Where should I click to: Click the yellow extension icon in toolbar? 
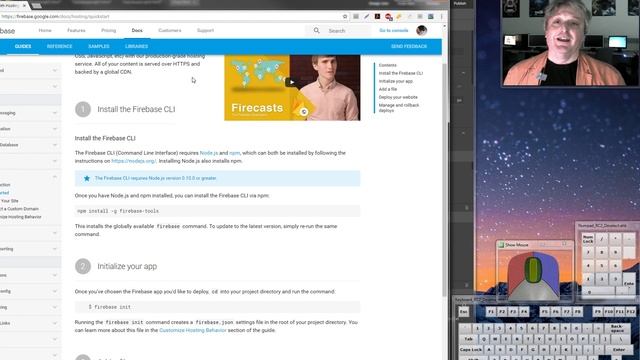pyautogui.click(x=399, y=16)
